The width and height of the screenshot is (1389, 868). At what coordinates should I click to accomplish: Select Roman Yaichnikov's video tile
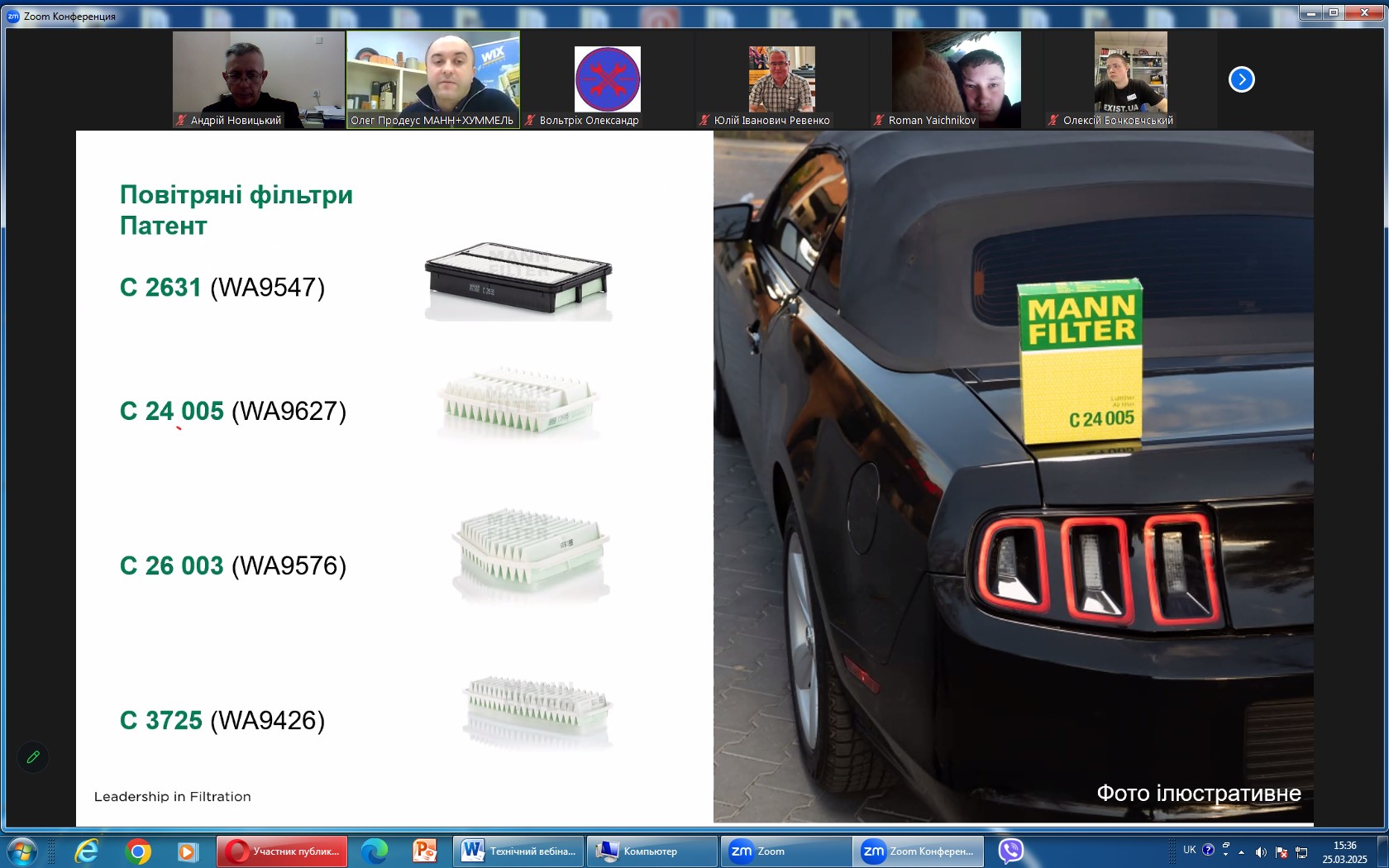tap(957, 79)
